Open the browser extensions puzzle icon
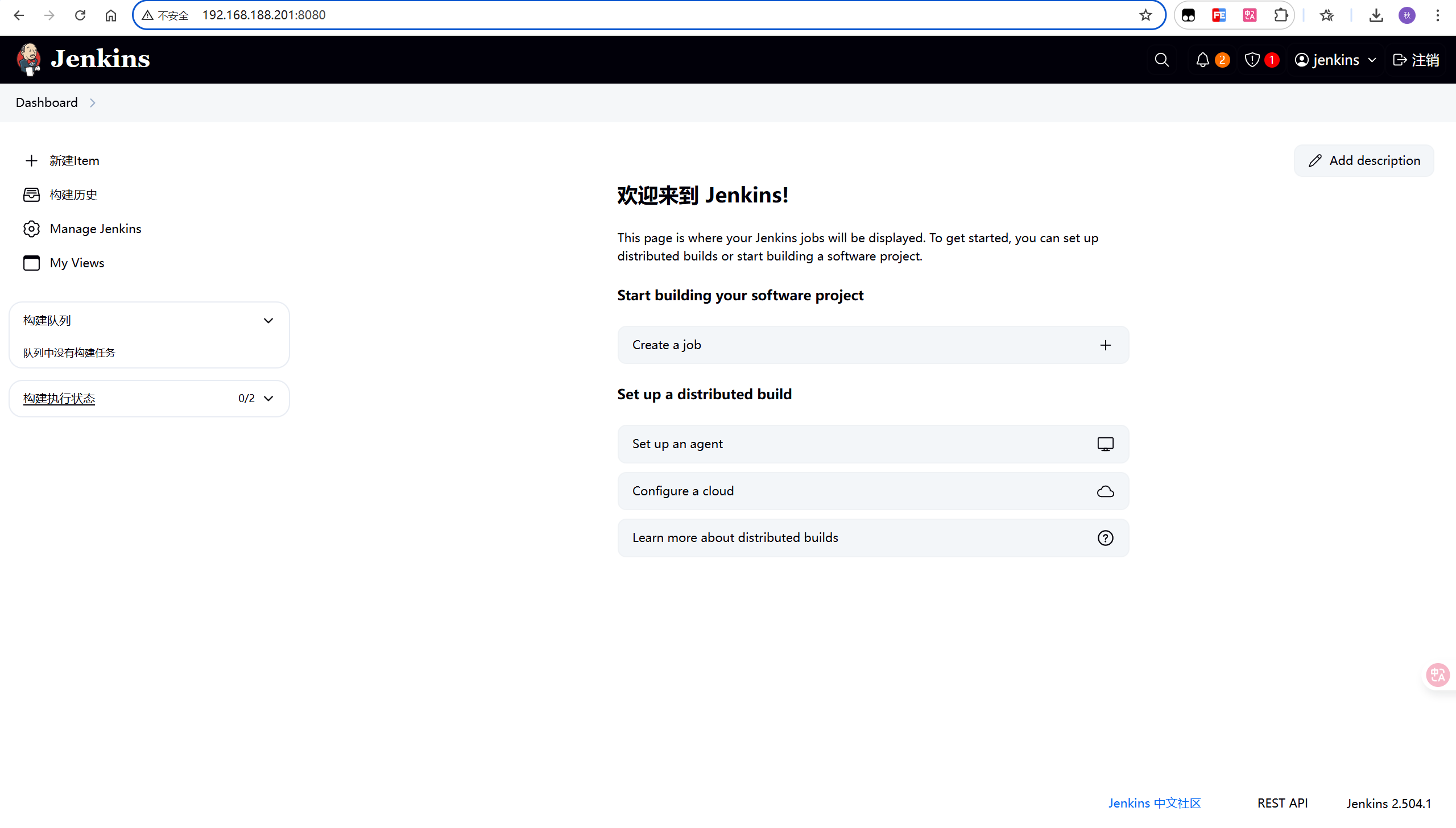 click(x=1280, y=15)
